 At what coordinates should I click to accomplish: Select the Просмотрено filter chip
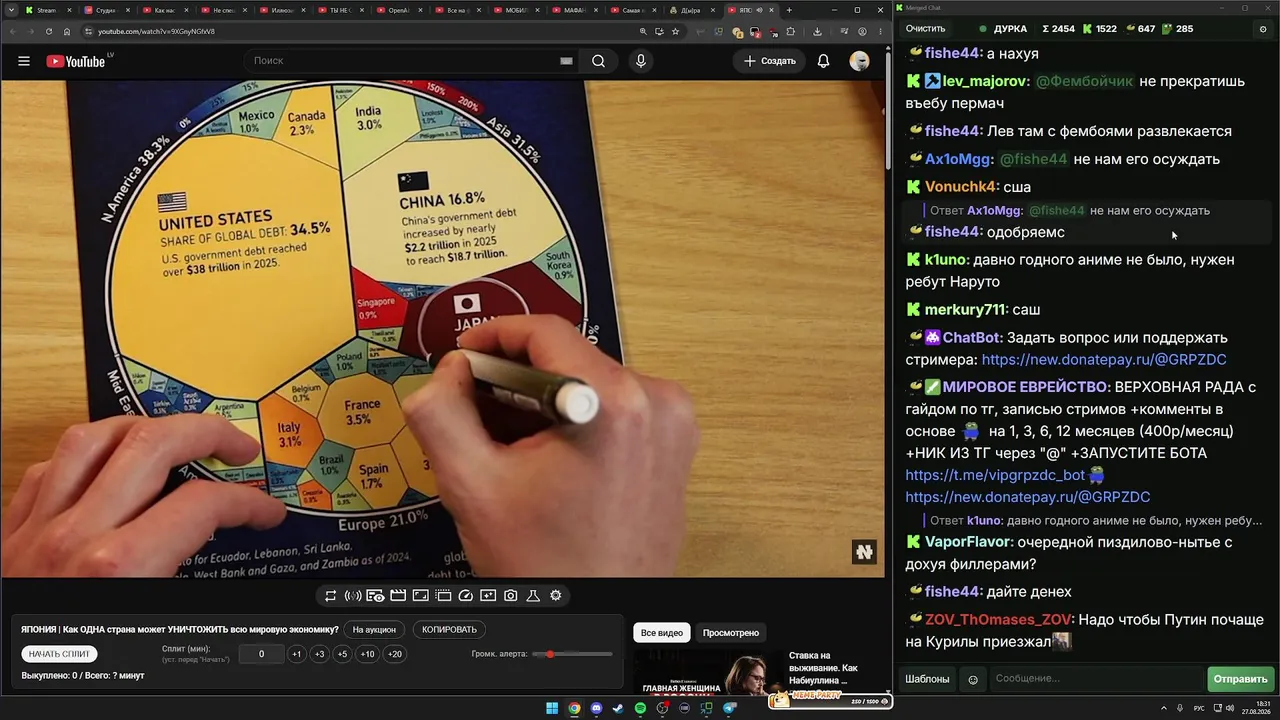pyautogui.click(x=731, y=633)
